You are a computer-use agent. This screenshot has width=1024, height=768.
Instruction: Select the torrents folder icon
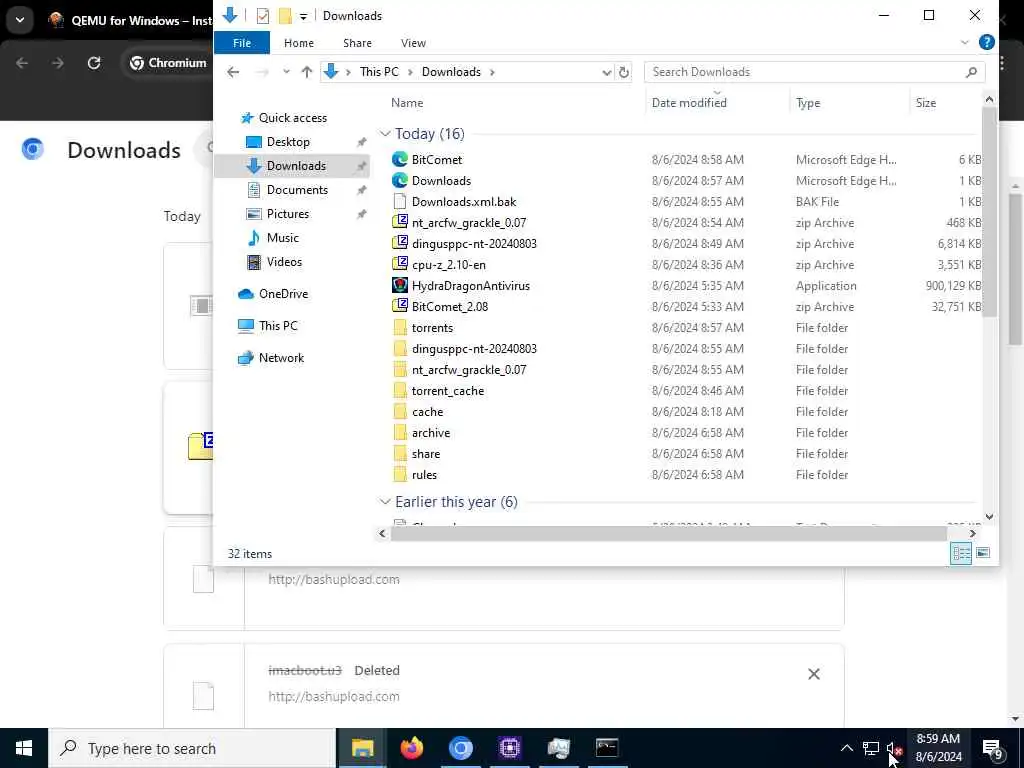click(400, 327)
